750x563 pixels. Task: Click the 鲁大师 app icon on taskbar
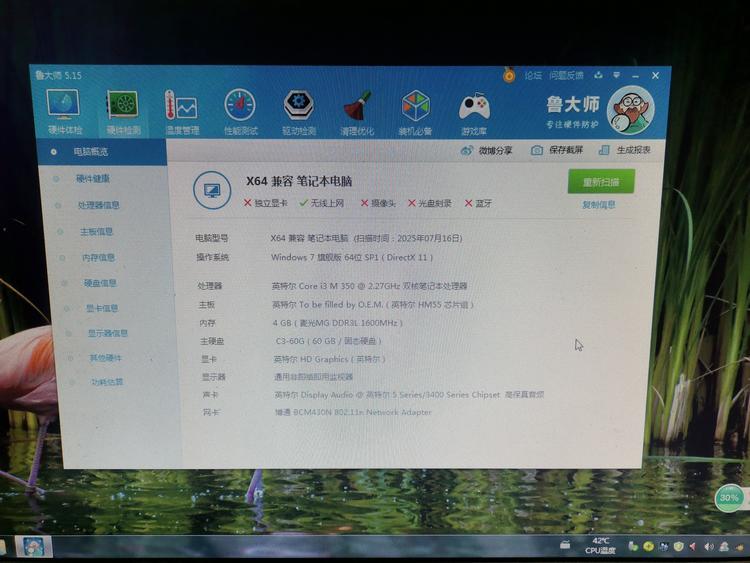(33, 547)
